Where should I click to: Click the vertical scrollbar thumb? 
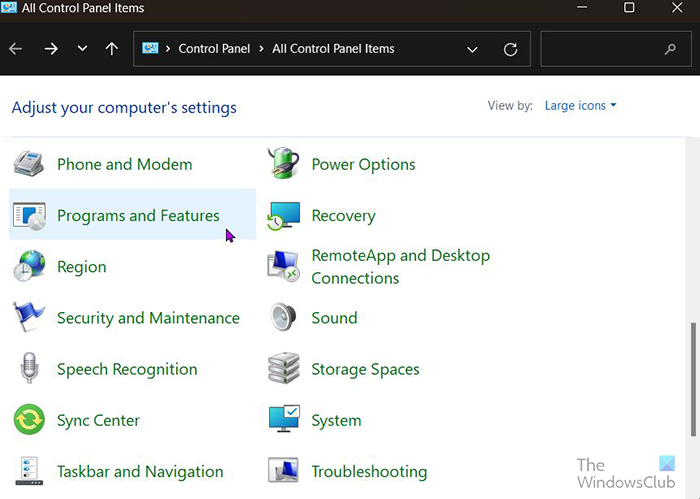click(x=692, y=380)
